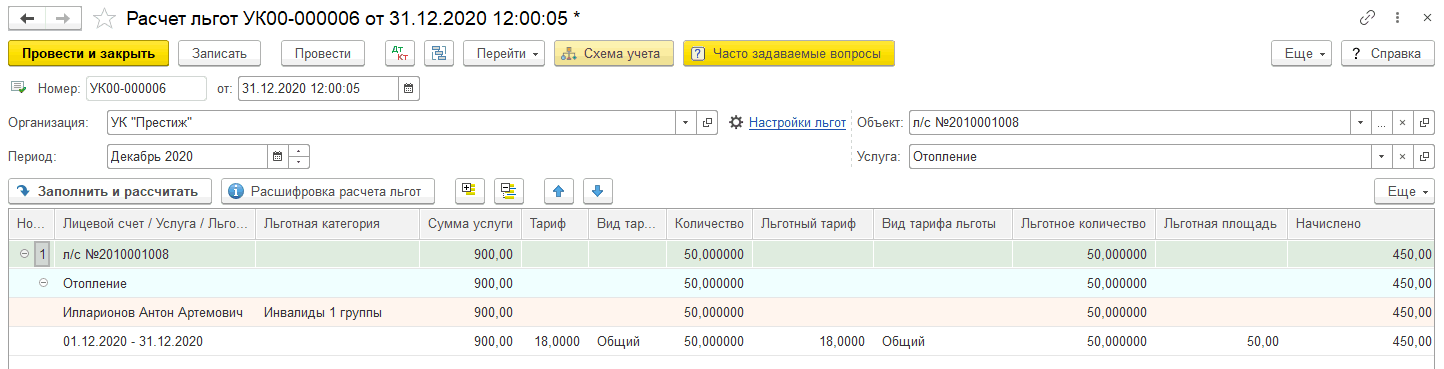
Task: Move row down with the blue arrow
Action: tap(597, 190)
